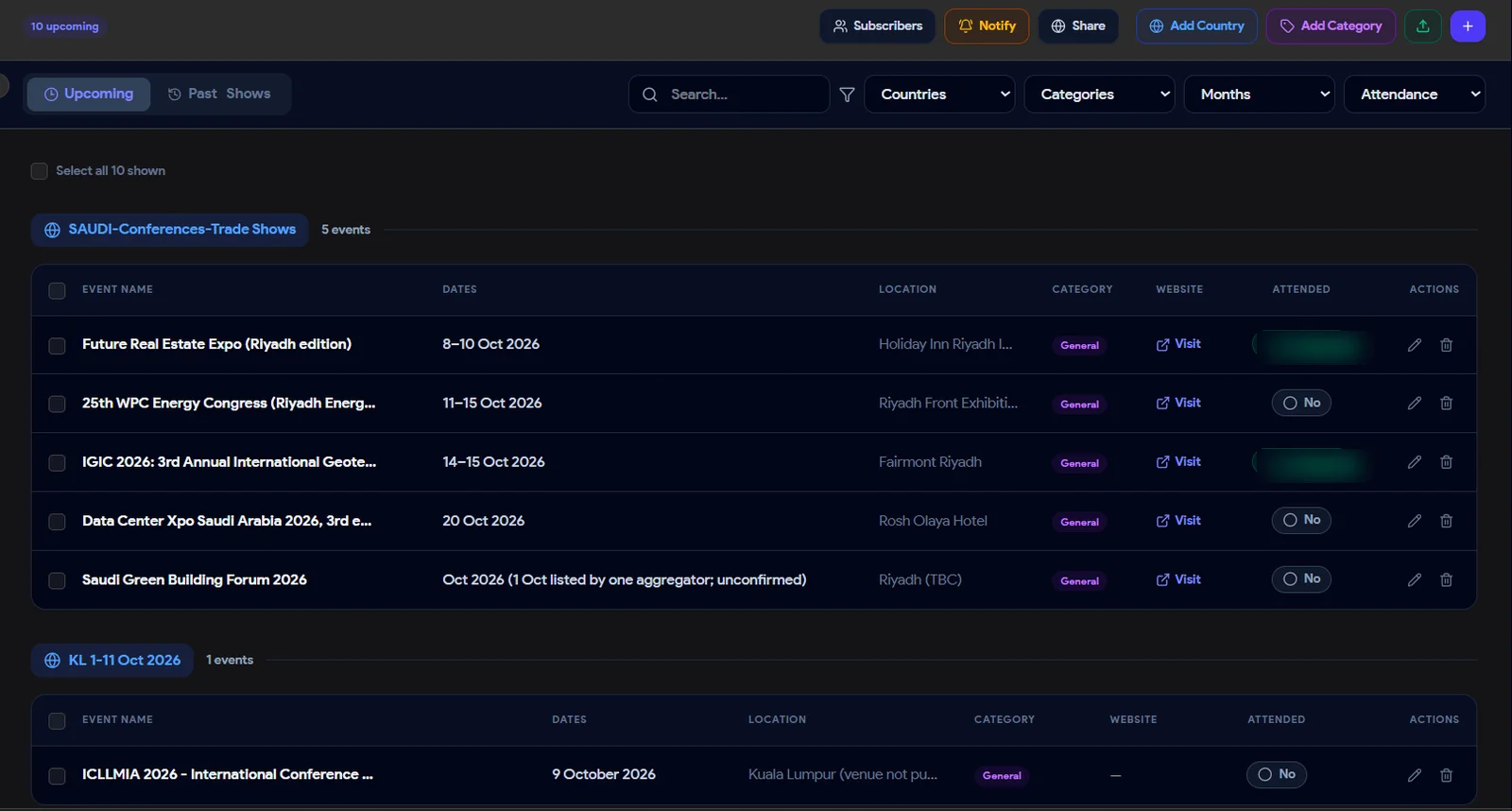
Task: Edit Saudi Green Building Forum pencil icon
Action: (1414, 579)
